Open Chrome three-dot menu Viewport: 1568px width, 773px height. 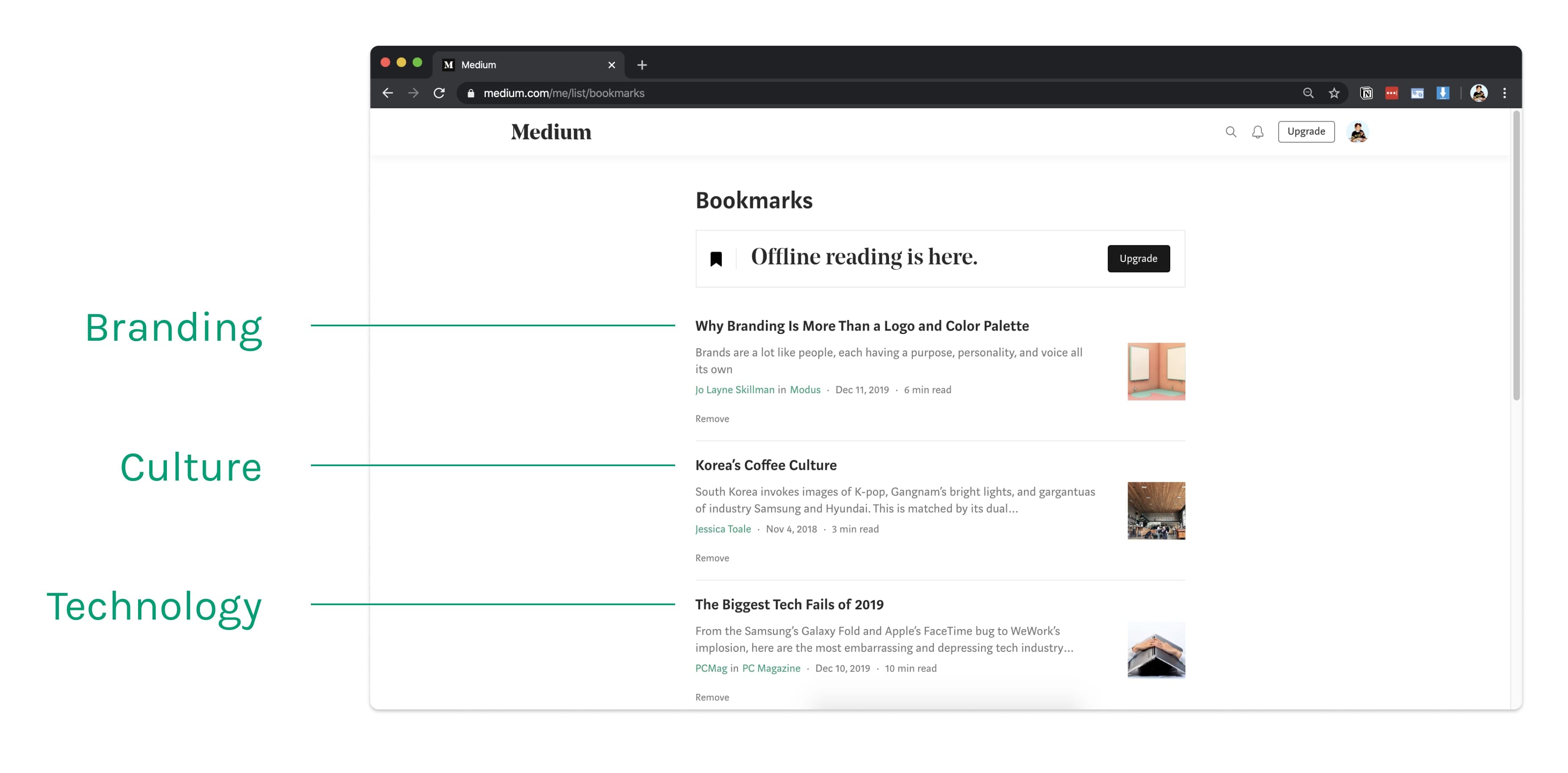coord(1505,93)
